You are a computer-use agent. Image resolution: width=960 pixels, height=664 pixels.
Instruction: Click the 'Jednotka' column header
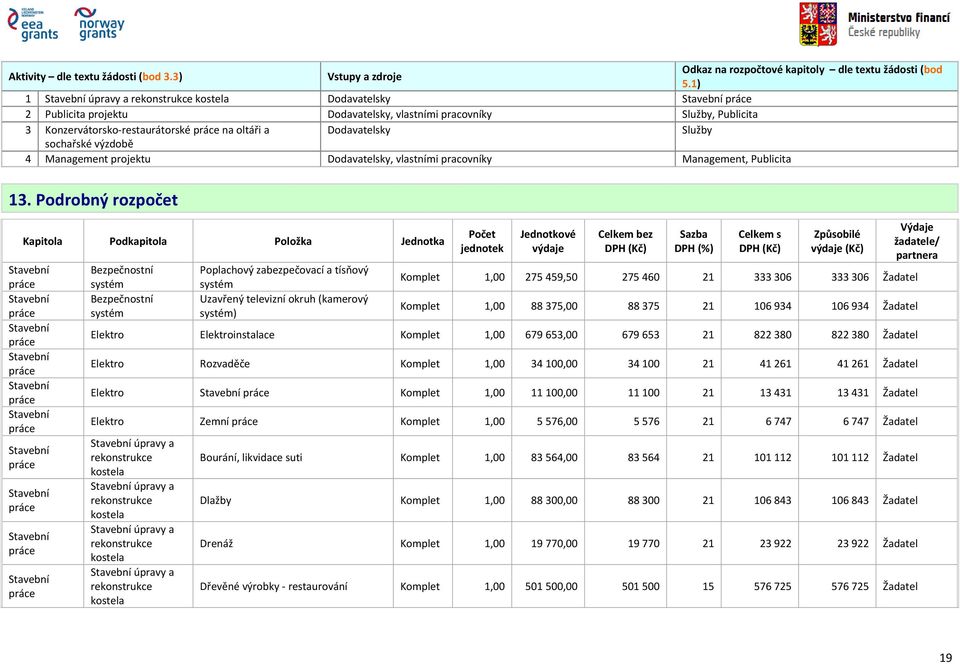(x=422, y=241)
